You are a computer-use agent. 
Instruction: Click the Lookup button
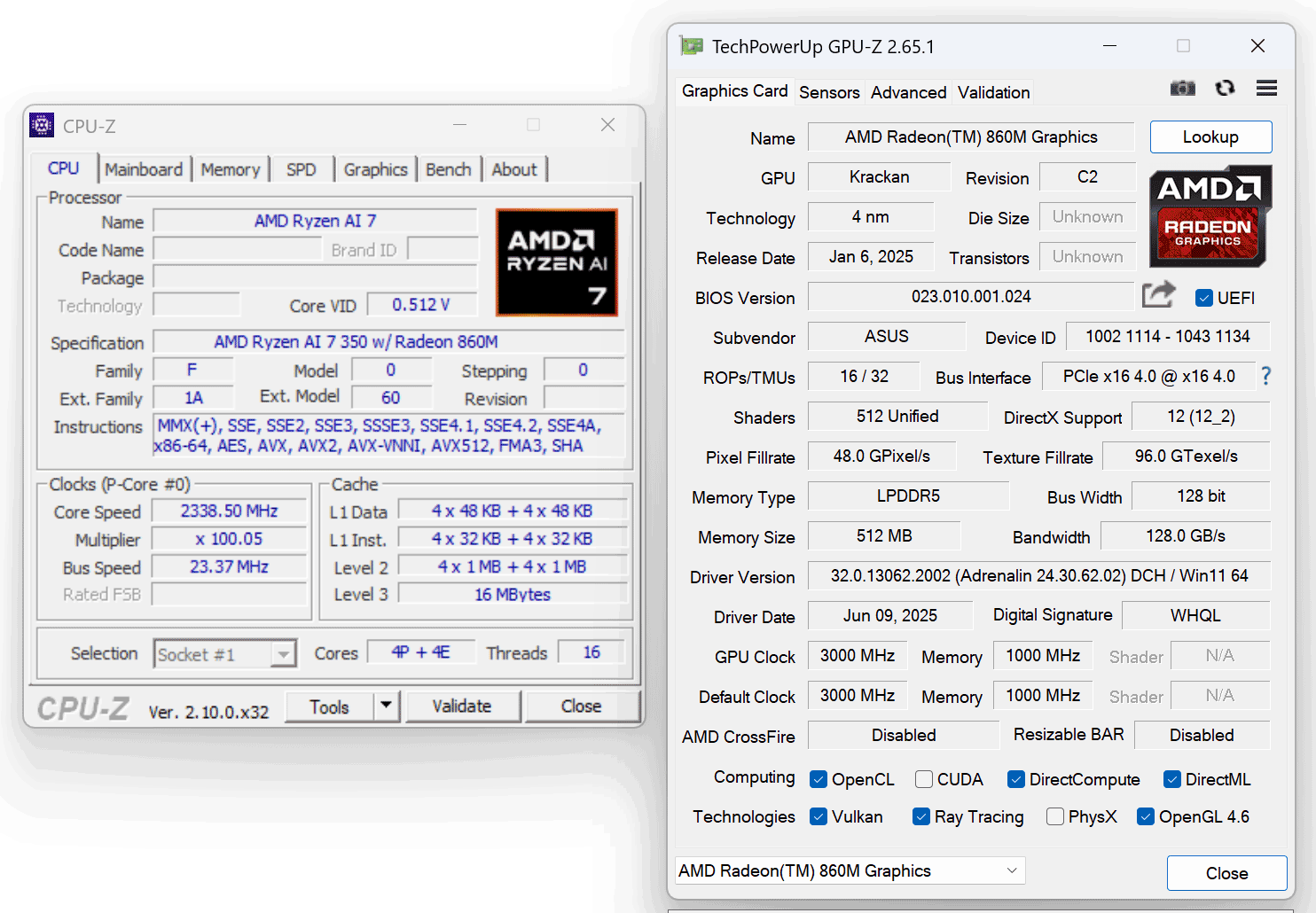[1210, 137]
